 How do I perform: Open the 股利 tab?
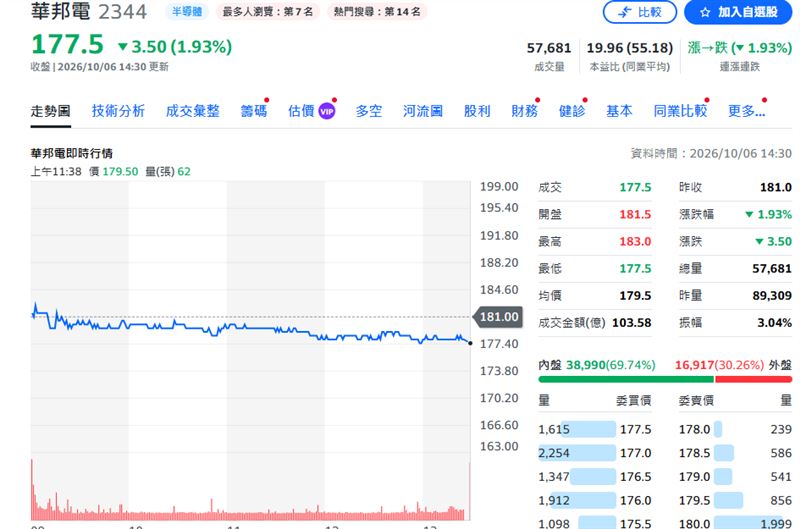(477, 111)
